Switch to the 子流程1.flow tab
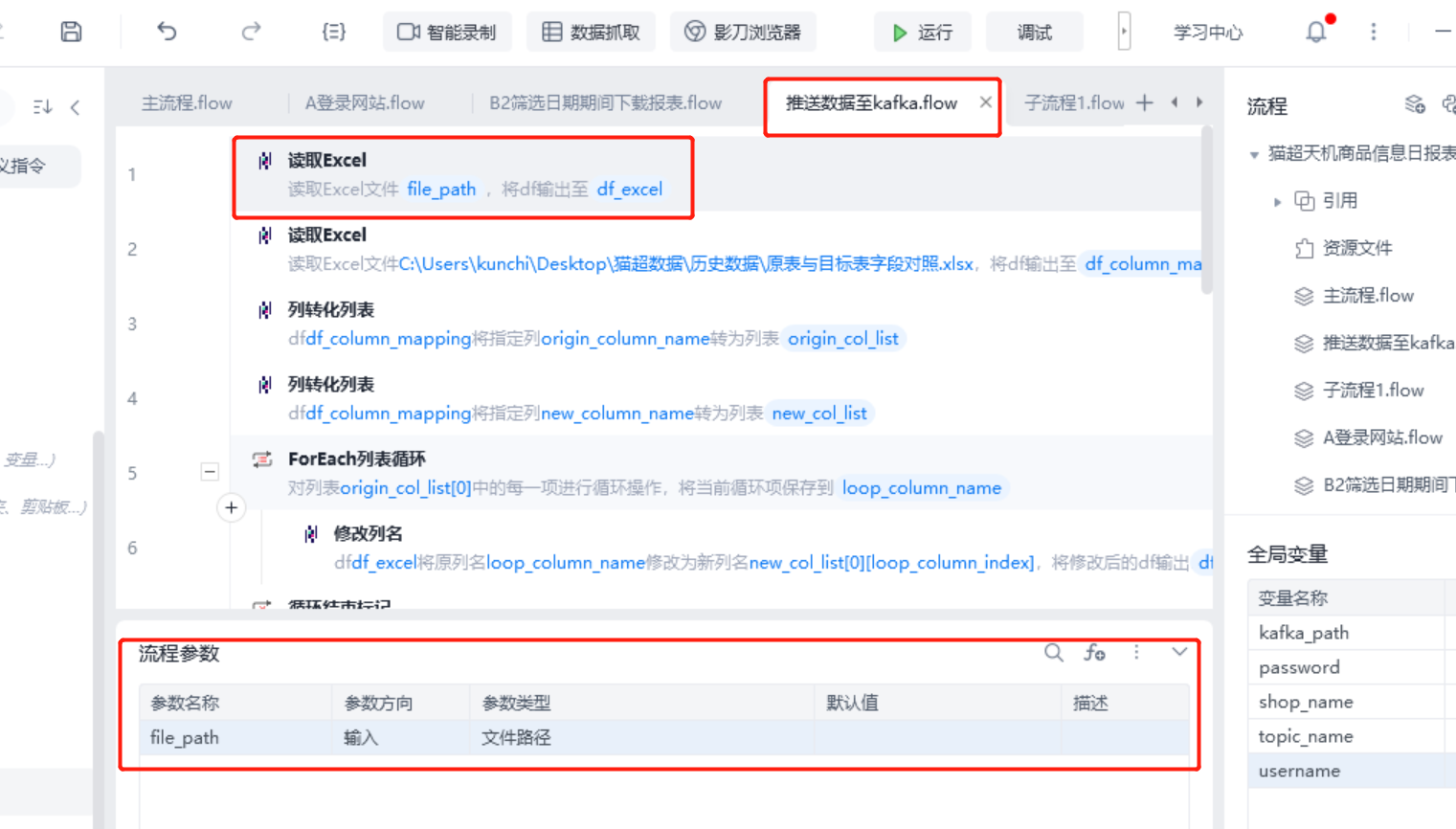Image resolution: width=1456 pixels, height=829 pixels. point(1074,102)
